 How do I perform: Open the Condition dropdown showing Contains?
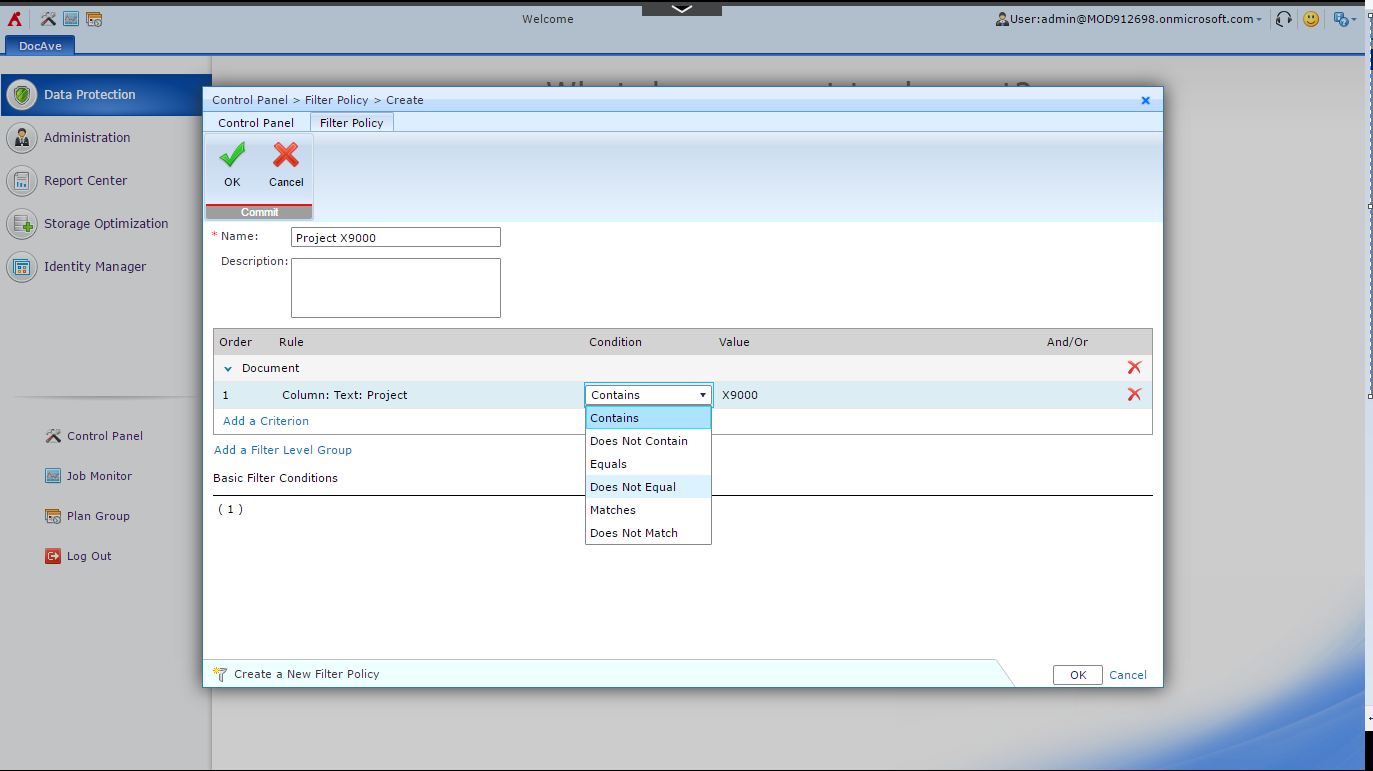point(648,395)
